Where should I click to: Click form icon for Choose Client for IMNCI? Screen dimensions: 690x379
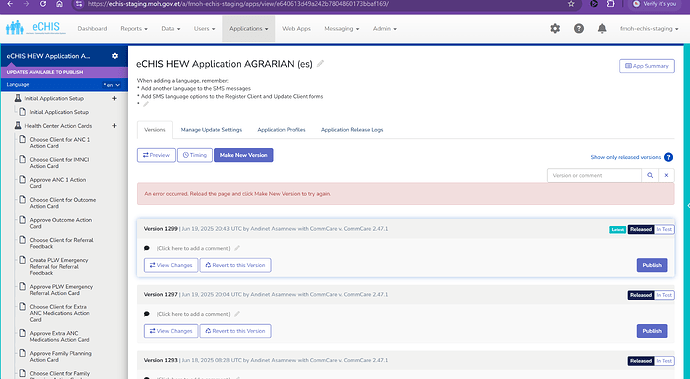coord(22,159)
